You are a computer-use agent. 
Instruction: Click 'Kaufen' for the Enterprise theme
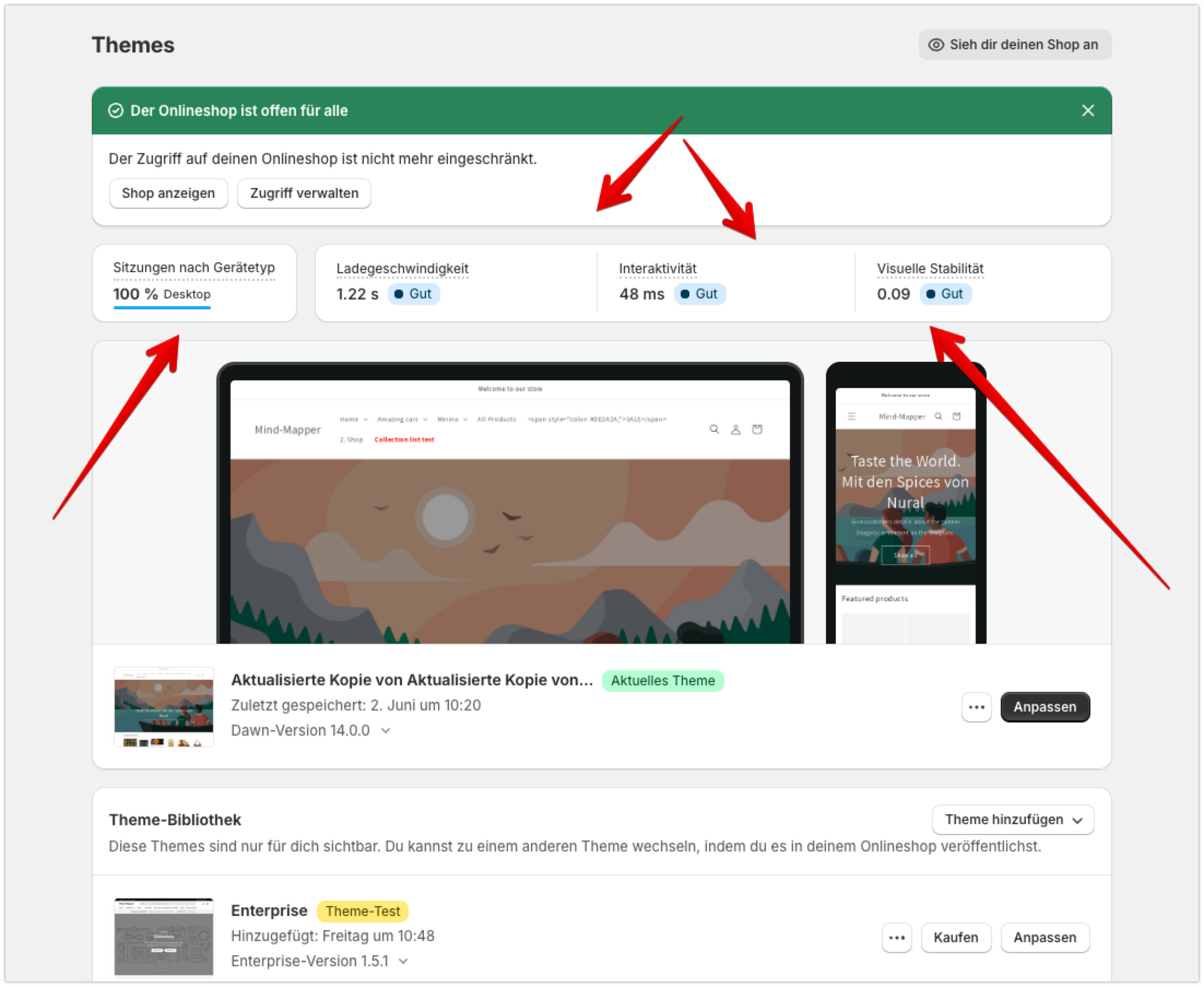pos(955,937)
